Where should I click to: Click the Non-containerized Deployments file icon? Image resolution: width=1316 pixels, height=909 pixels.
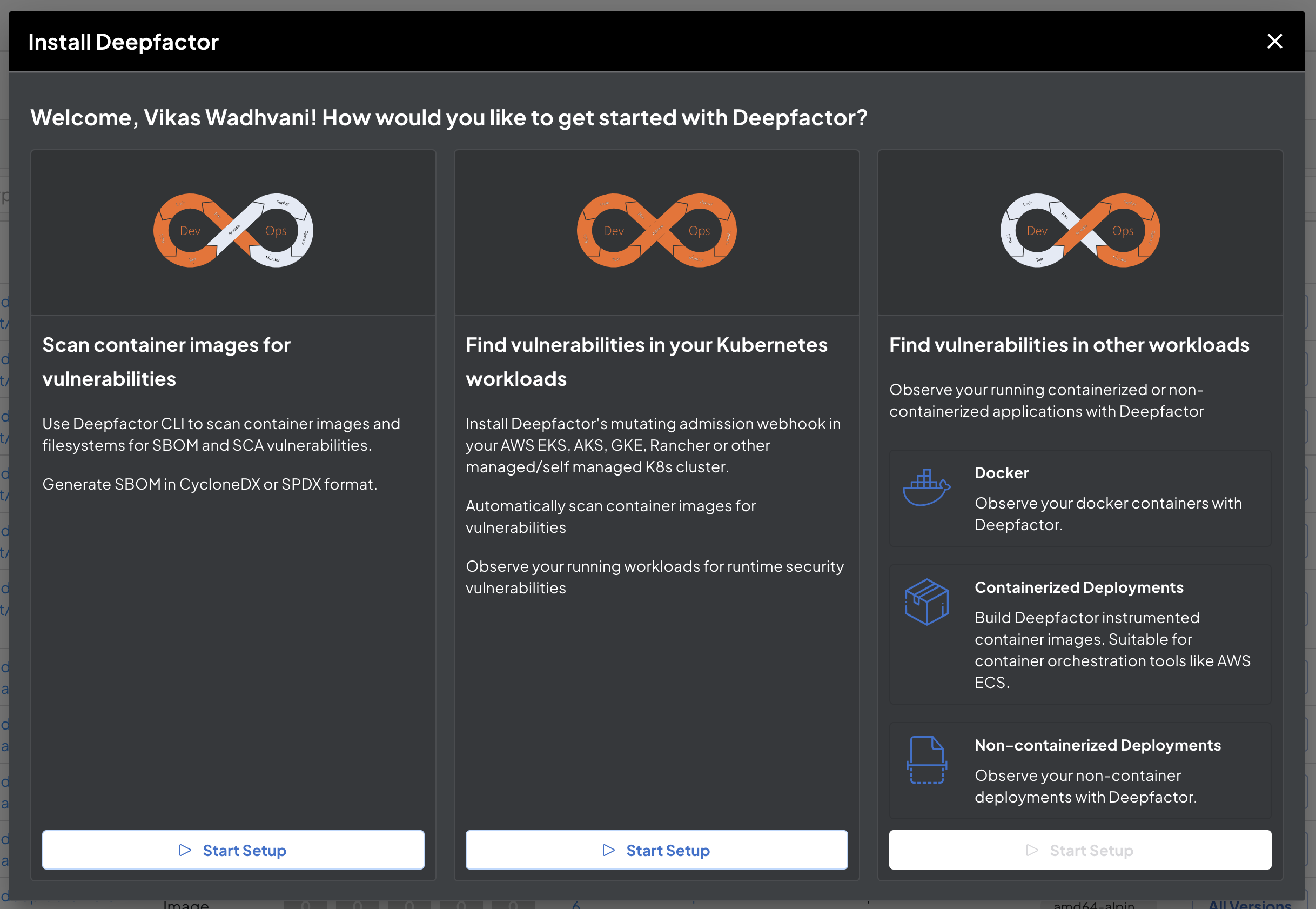(926, 760)
